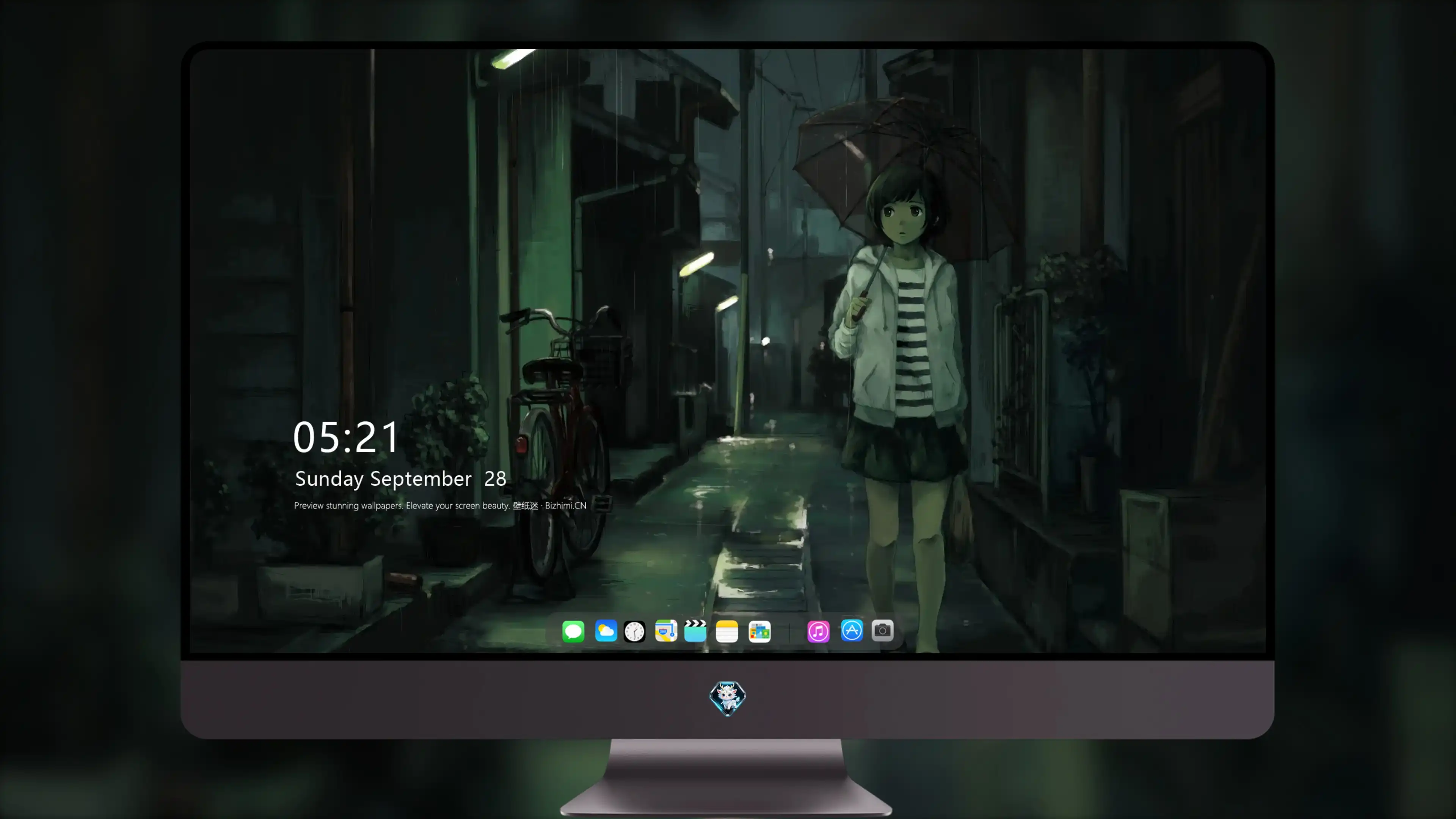Open the Camera app in the dock
The image size is (1456, 819).
click(882, 631)
